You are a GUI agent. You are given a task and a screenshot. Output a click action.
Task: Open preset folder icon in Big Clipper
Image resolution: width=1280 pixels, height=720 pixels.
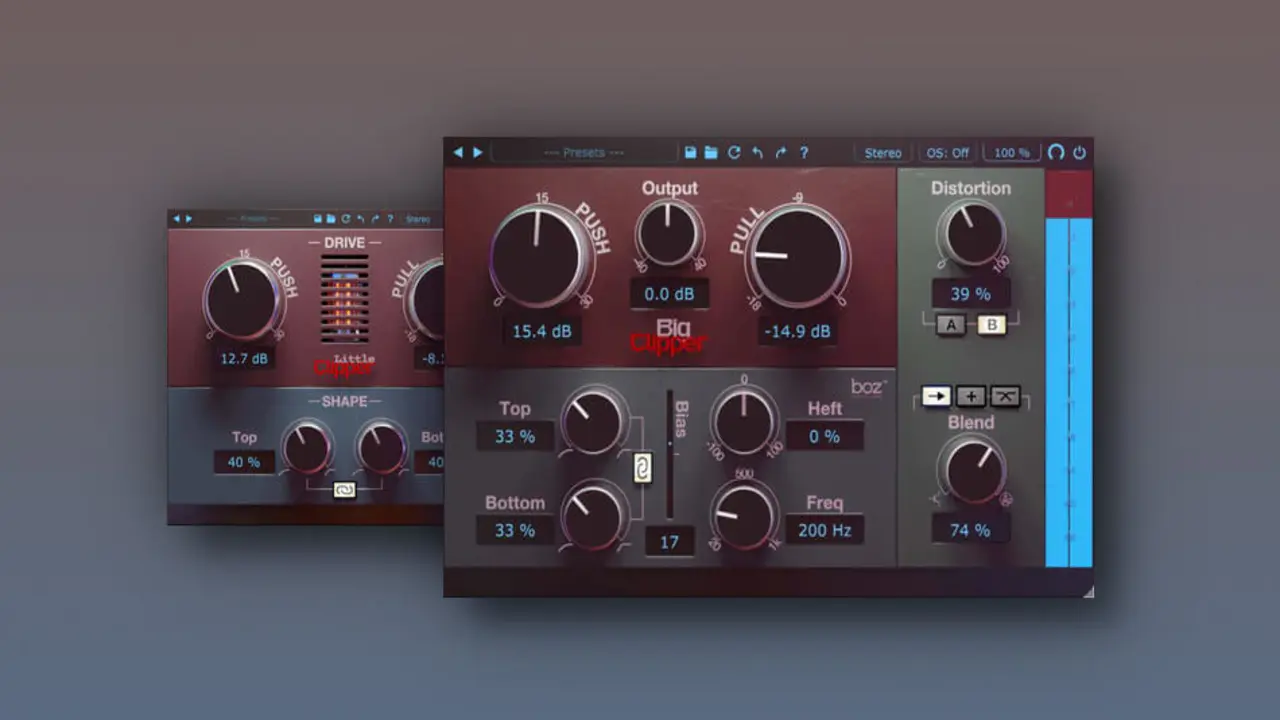coord(711,153)
